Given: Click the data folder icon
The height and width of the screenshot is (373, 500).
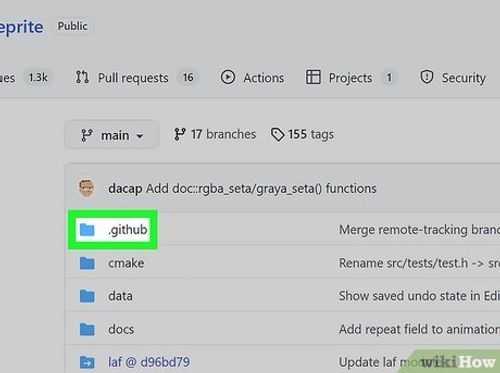Looking at the screenshot, I should 87,296.
